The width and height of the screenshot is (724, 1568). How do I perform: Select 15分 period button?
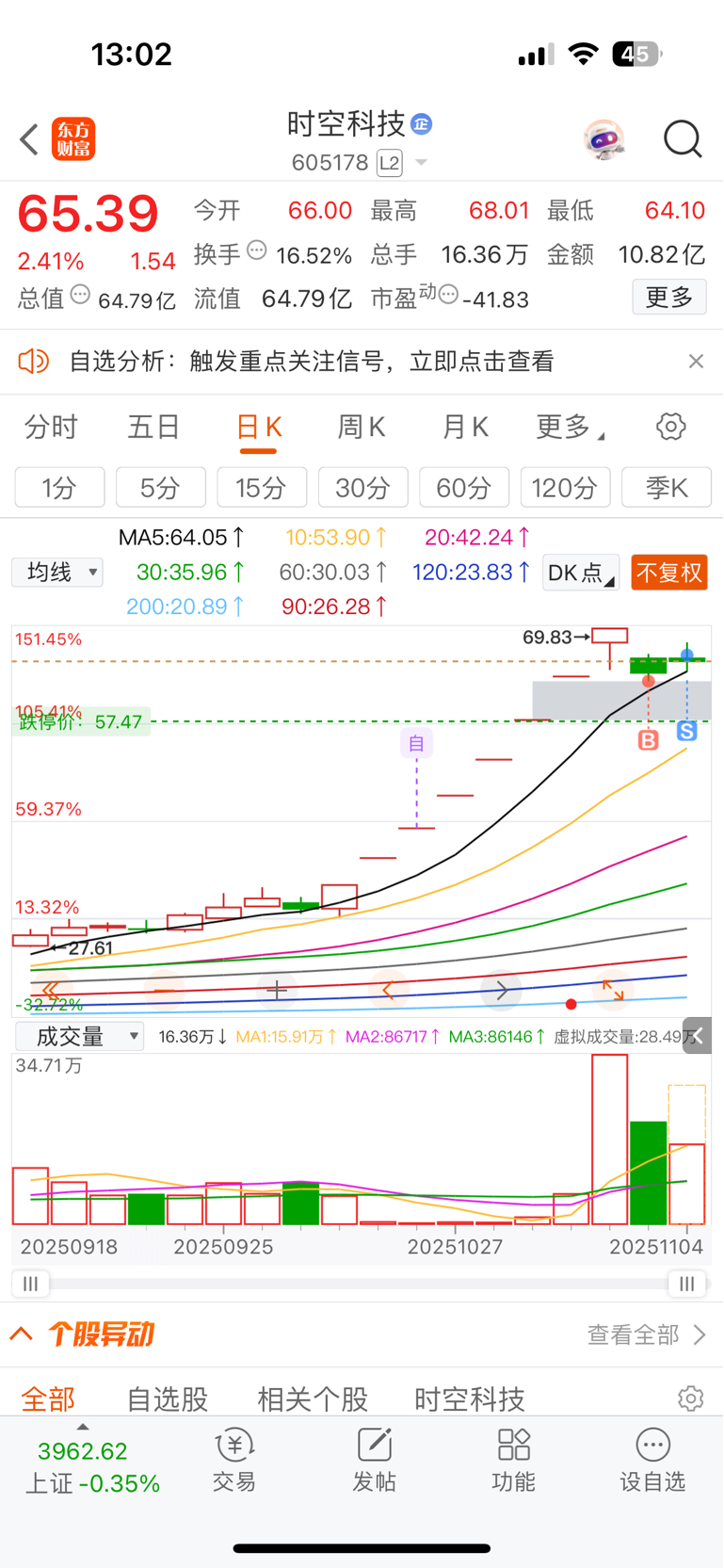coord(261,488)
